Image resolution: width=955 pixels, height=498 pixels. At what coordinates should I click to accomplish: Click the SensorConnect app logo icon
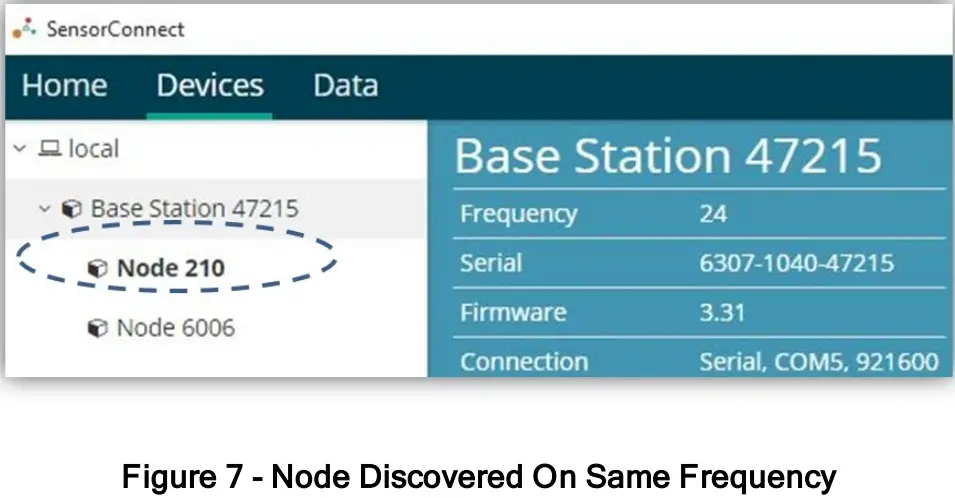coord(25,29)
